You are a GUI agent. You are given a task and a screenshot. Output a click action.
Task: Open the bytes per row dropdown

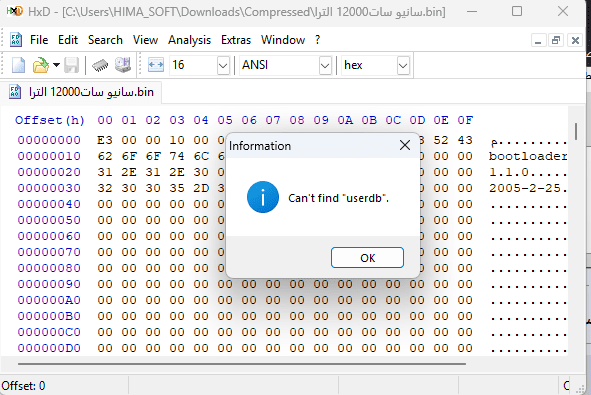pyautogui.click(x=223, y=66)
